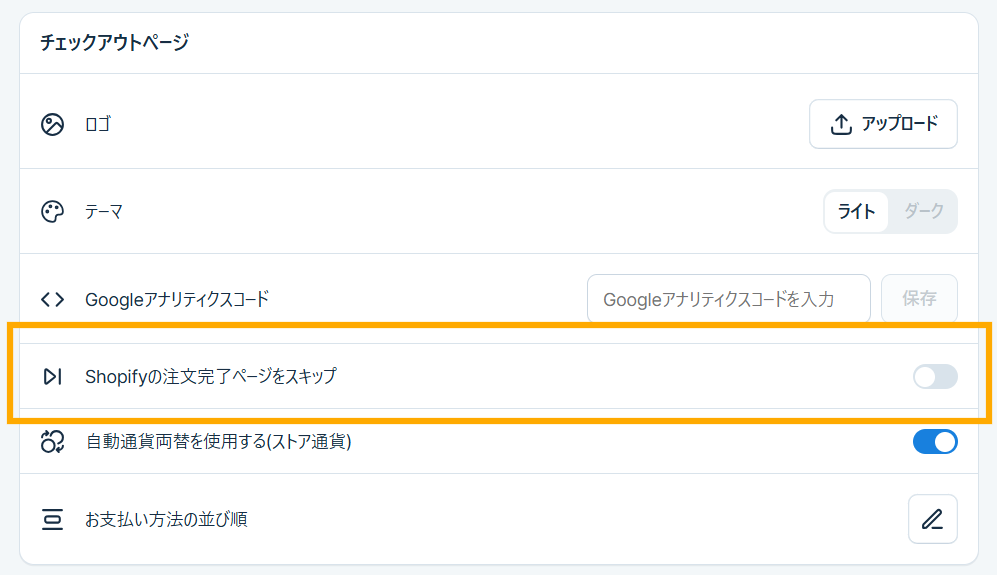
Task: Click the 自動通貨両替を使用する(ストア通貨) label
Action: pos(219,441)
